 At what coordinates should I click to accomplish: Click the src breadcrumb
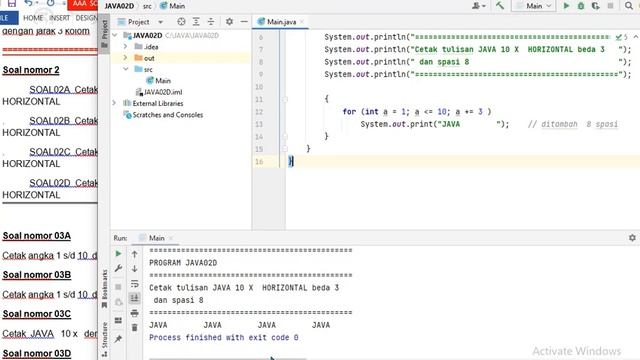click(x=147, y=6)
